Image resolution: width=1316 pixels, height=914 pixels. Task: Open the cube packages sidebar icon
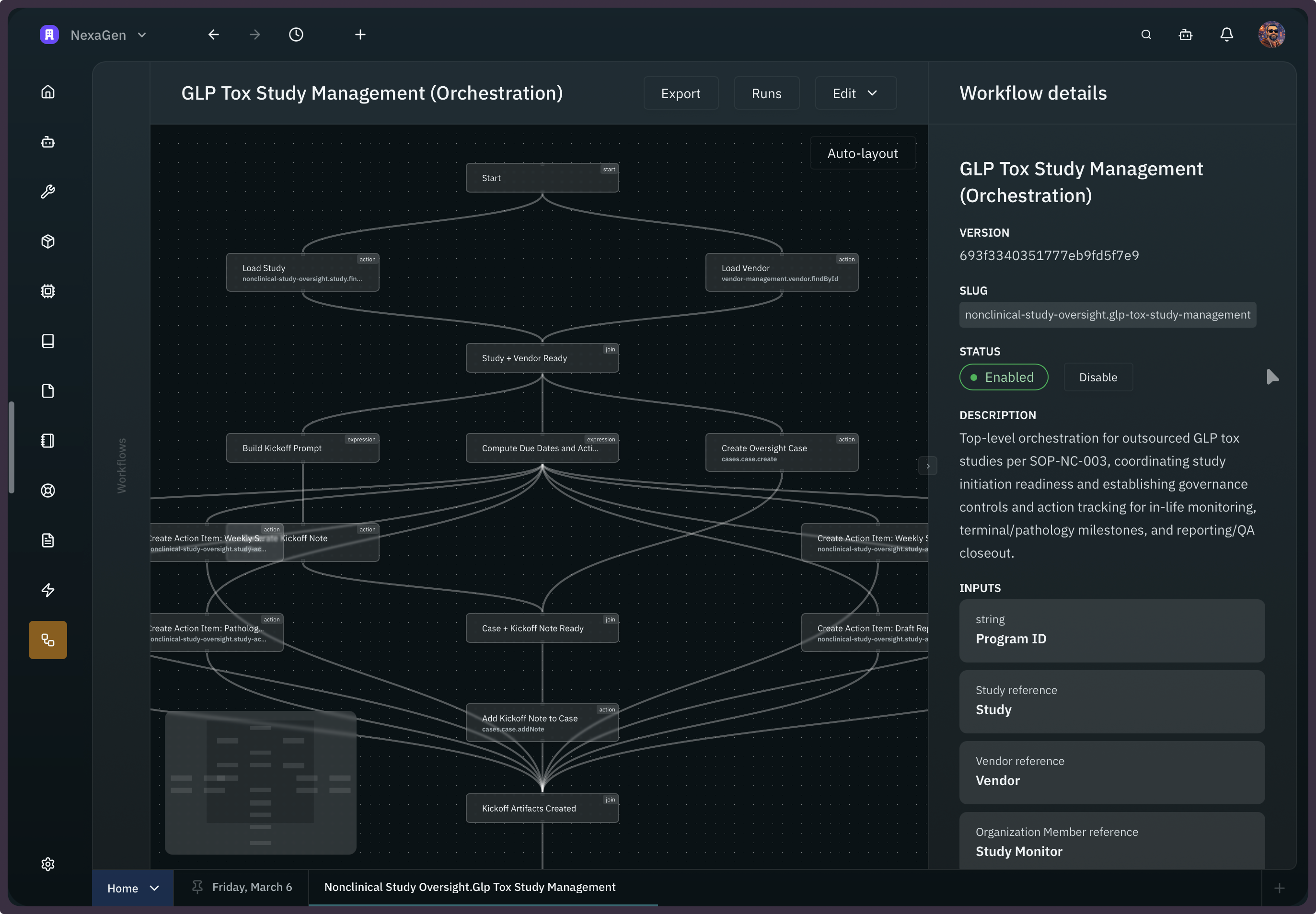48,241
